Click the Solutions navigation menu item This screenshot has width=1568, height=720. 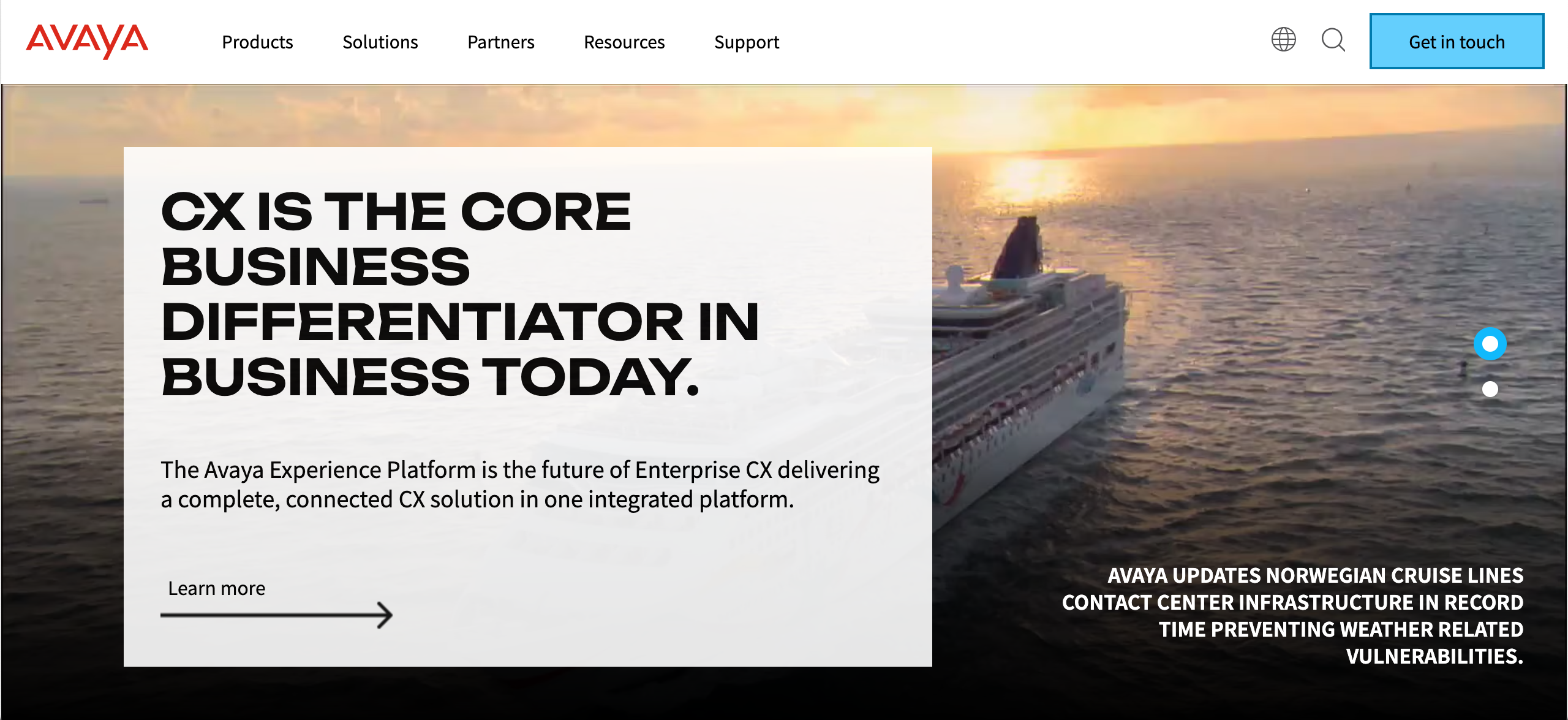coord(380,41)
